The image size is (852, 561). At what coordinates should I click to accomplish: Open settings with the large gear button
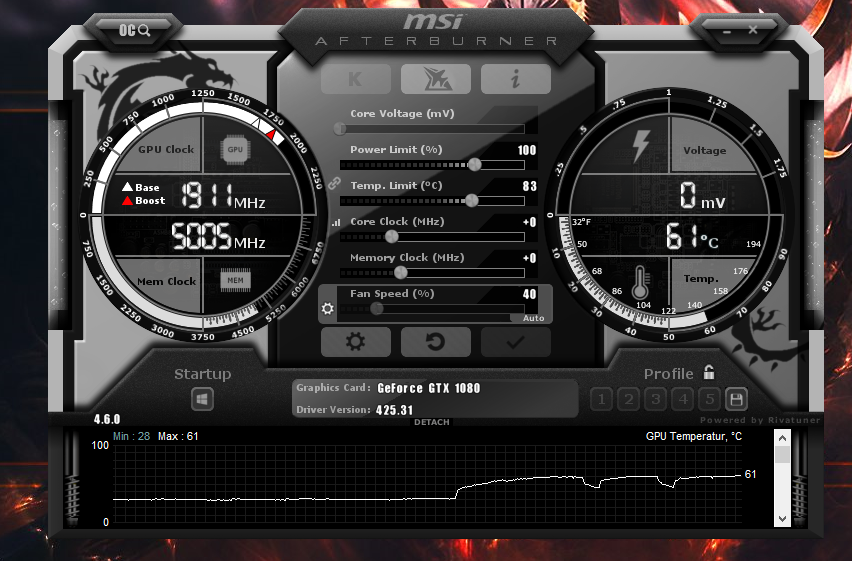click(x=355, y=342)
